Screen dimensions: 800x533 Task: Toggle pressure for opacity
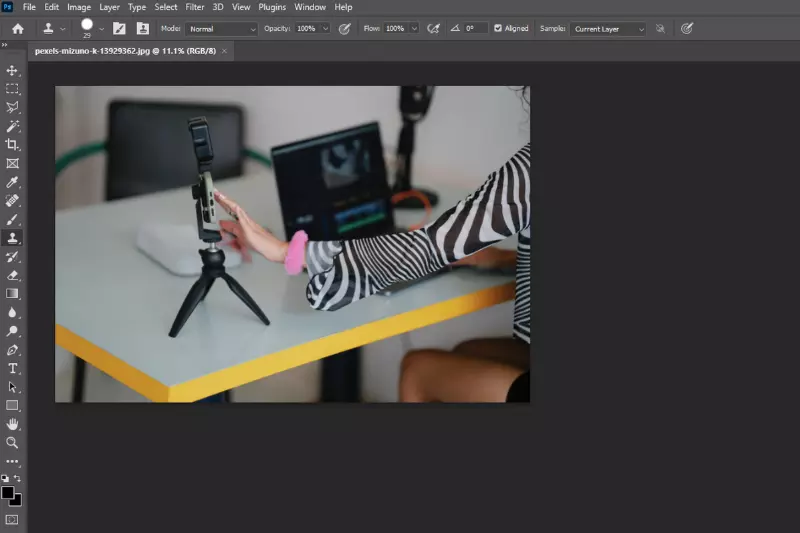(345, 29)
